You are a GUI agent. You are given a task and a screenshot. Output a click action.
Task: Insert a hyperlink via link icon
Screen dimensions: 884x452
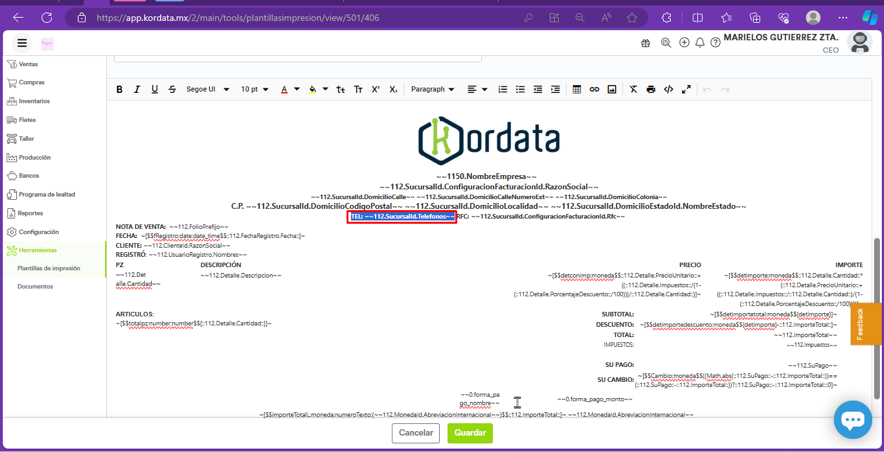coord(594,90)
